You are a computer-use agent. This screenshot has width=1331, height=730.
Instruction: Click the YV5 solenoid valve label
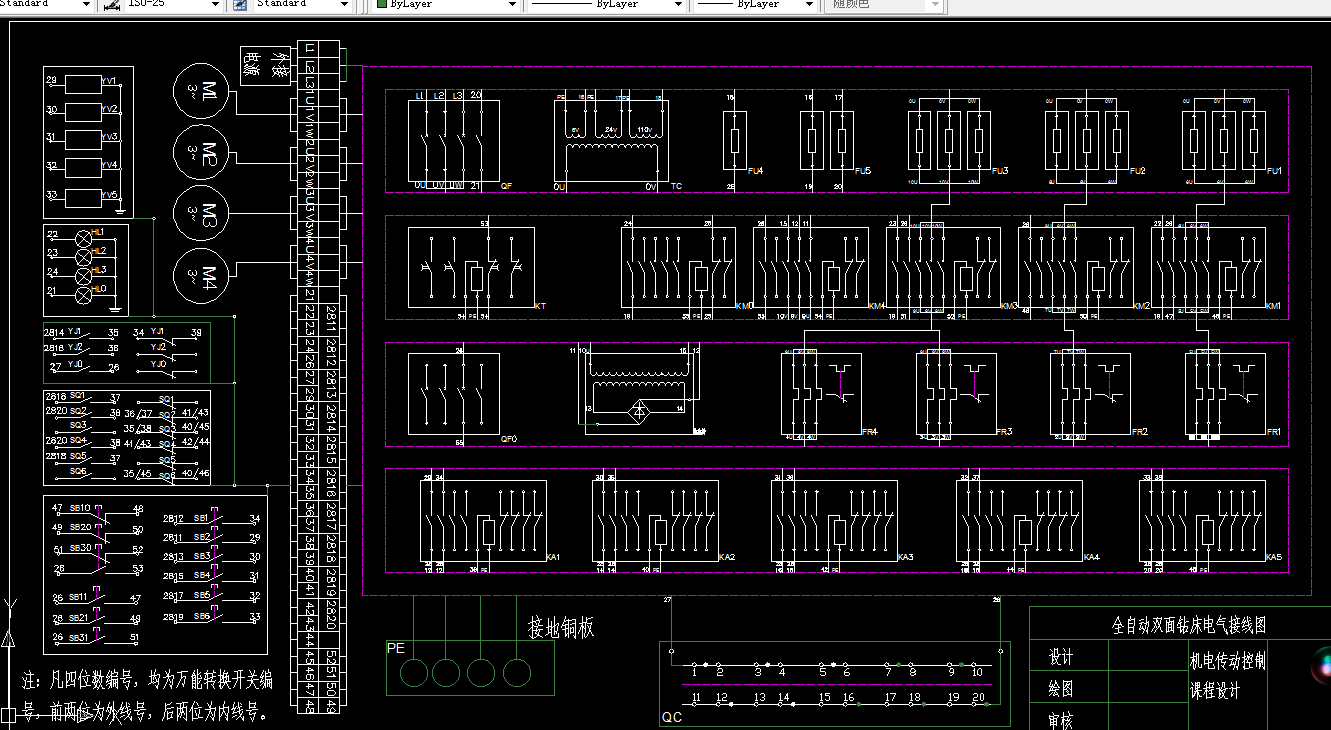point(110,195)
